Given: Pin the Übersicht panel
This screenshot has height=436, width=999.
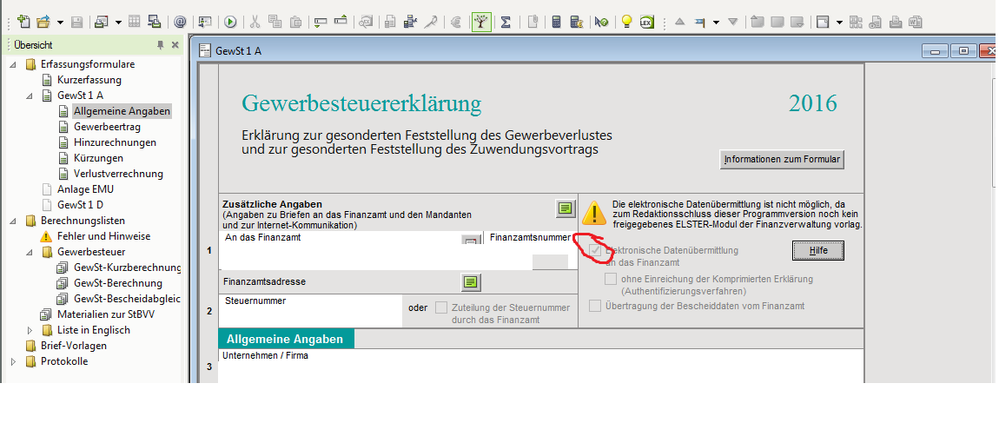Looking at the screenshot, I should (x=160, y=45).
